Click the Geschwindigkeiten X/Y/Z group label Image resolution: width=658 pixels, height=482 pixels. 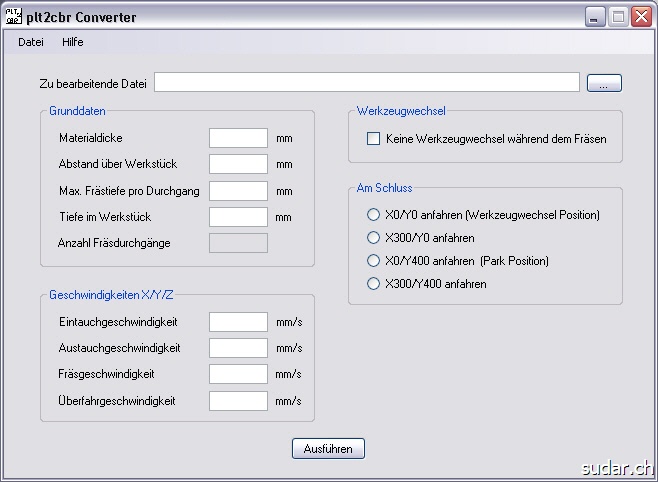[x=111, y=295]
